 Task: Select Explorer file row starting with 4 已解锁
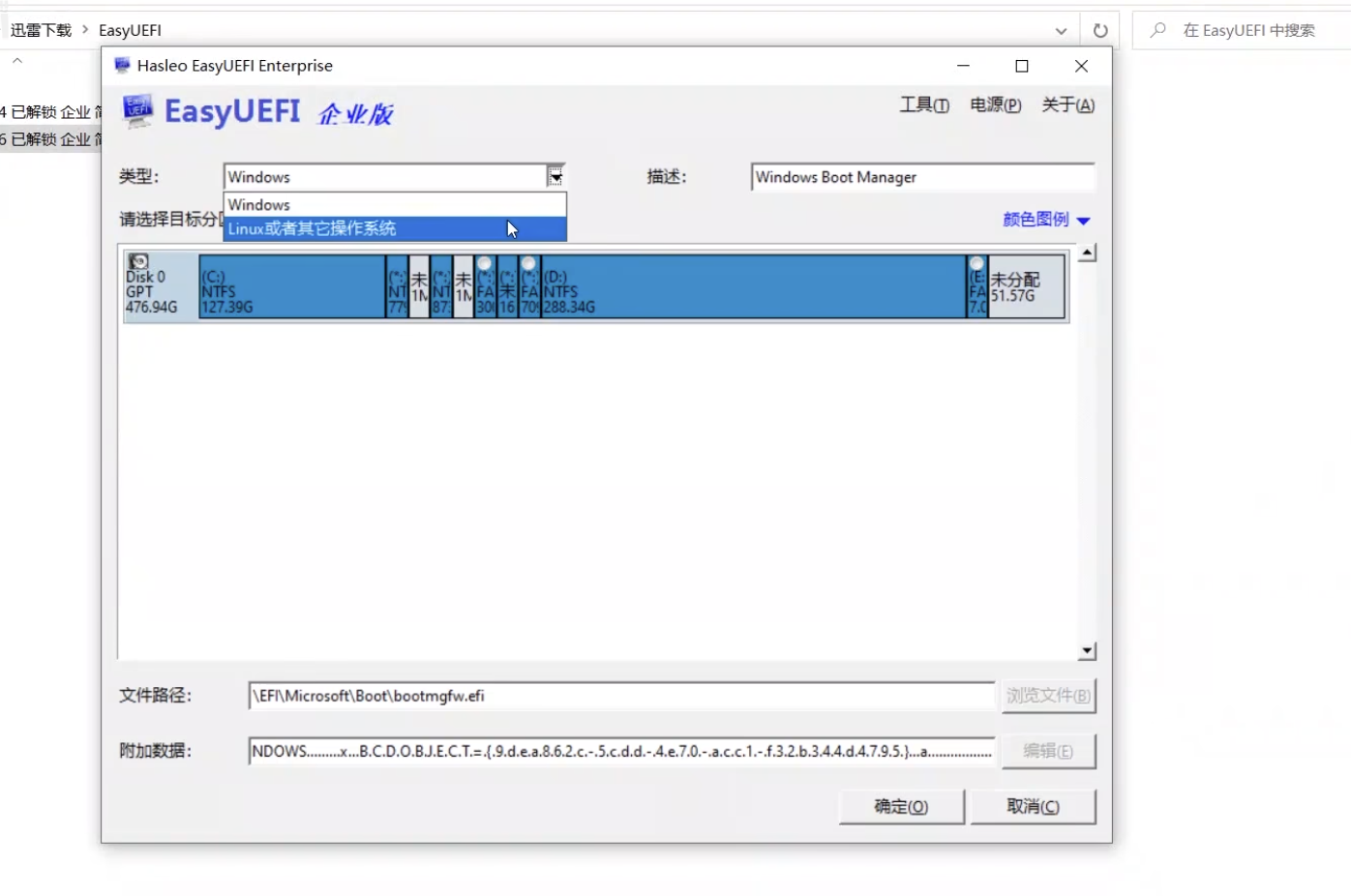(x=50, y=112)
